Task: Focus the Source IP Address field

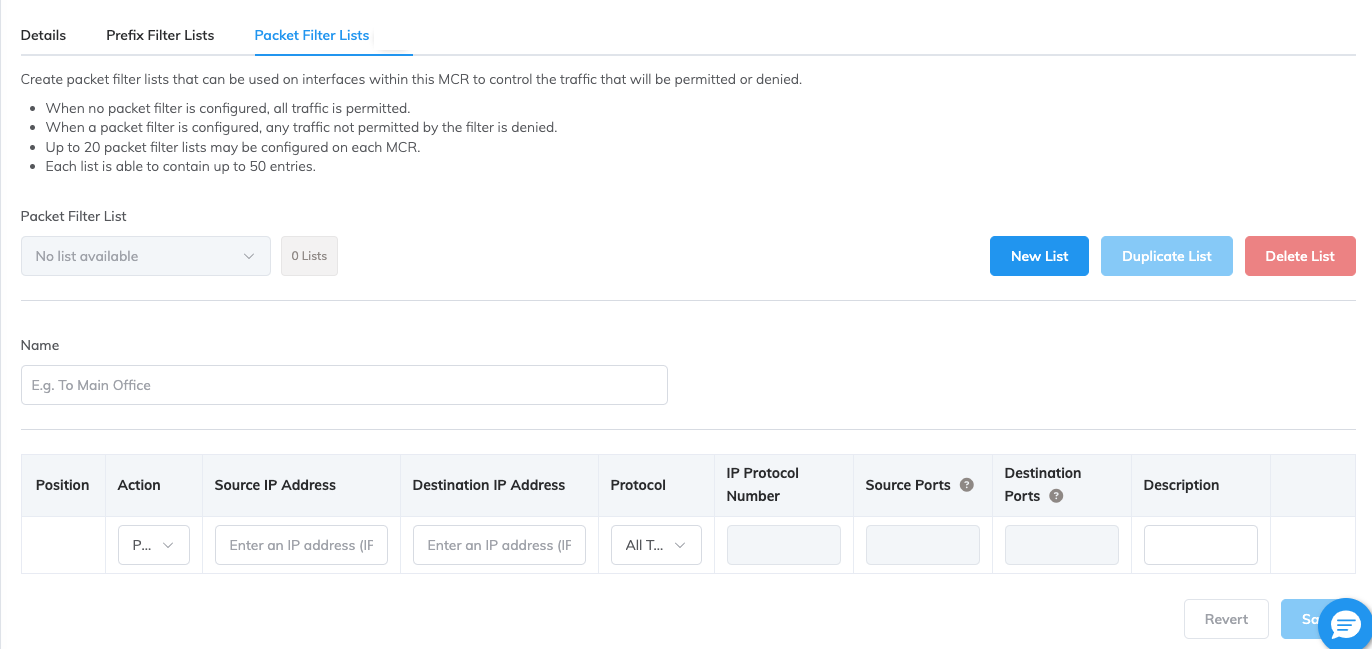Action: click(301, 544)
